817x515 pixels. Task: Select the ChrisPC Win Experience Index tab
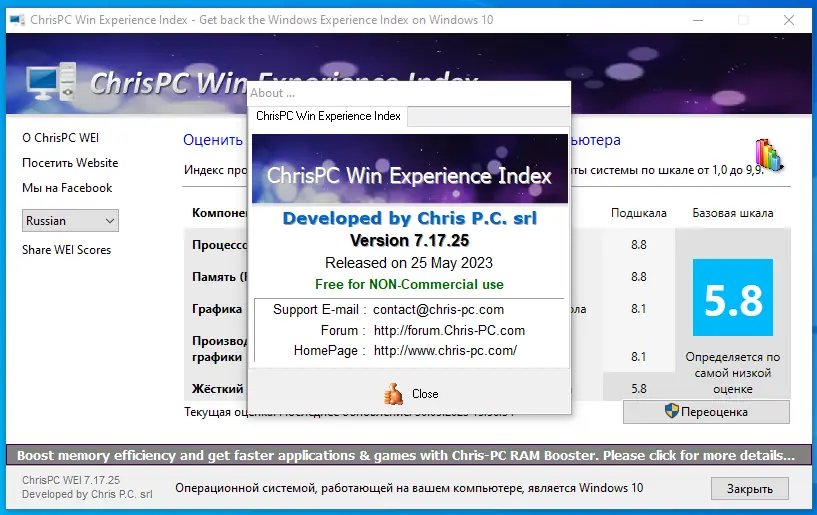328,116
